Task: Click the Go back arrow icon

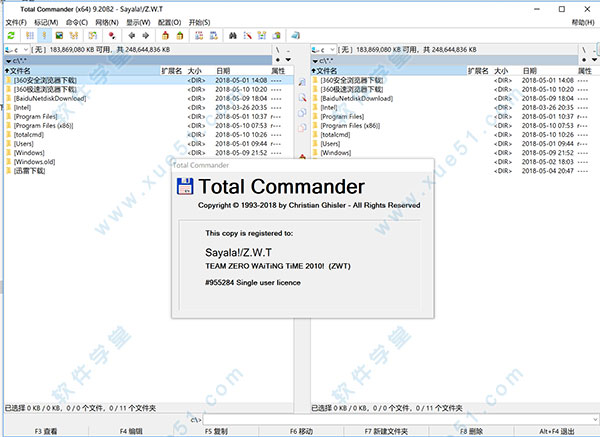Action: 131,35
